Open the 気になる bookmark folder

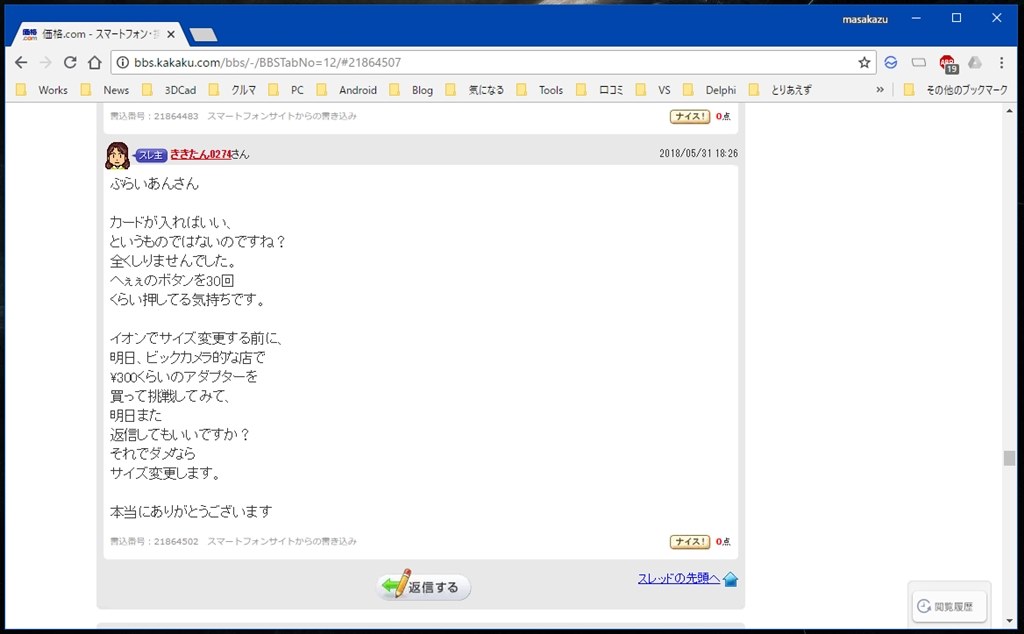475,90
